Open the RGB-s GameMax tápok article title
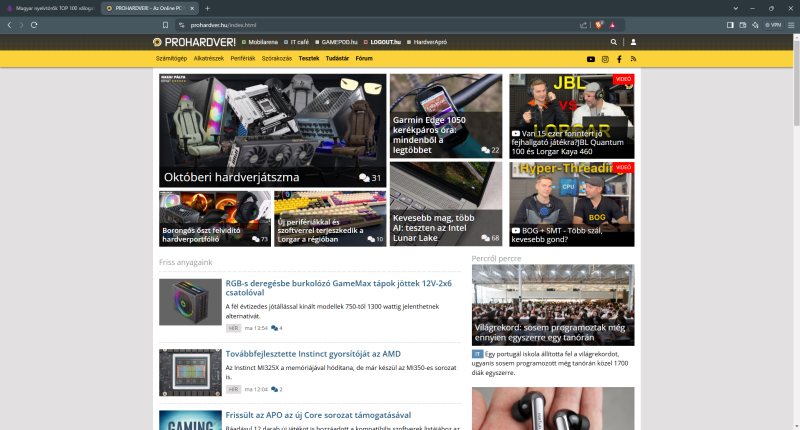This screenshot has width=800, height=430. [339, 288]
